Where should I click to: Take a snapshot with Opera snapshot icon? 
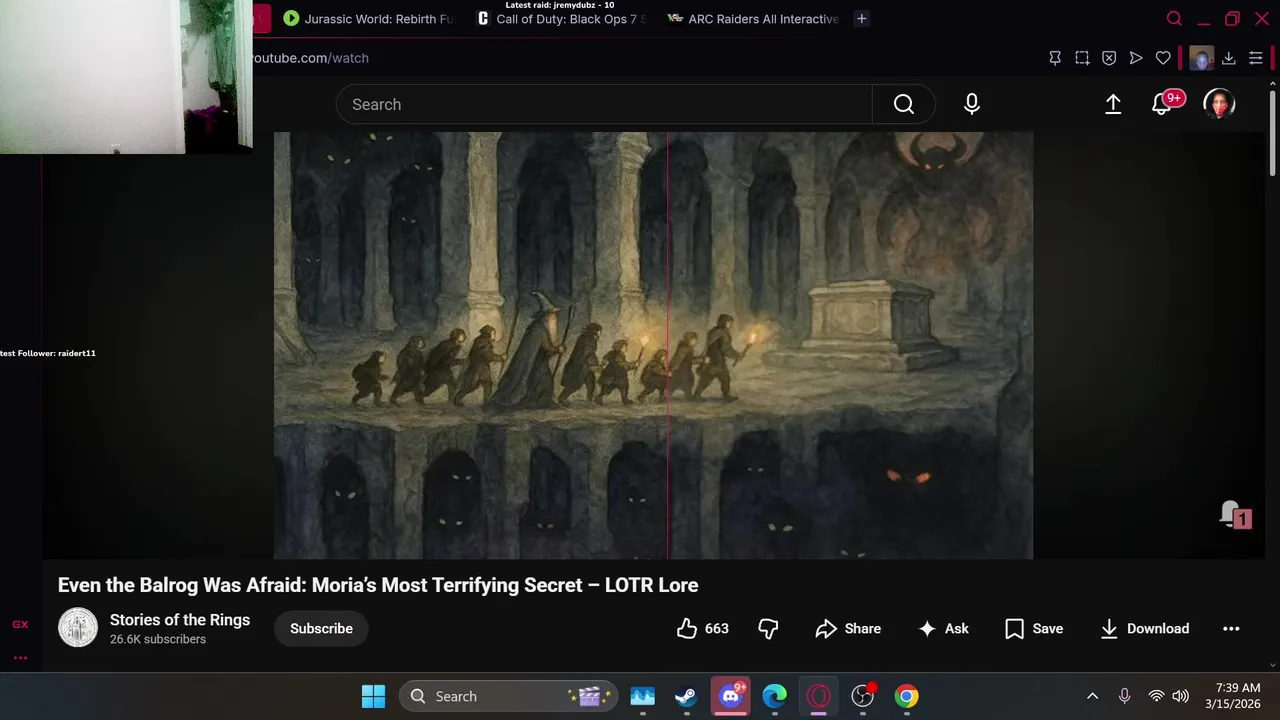pyautogui.click(x=1082, y=58)
